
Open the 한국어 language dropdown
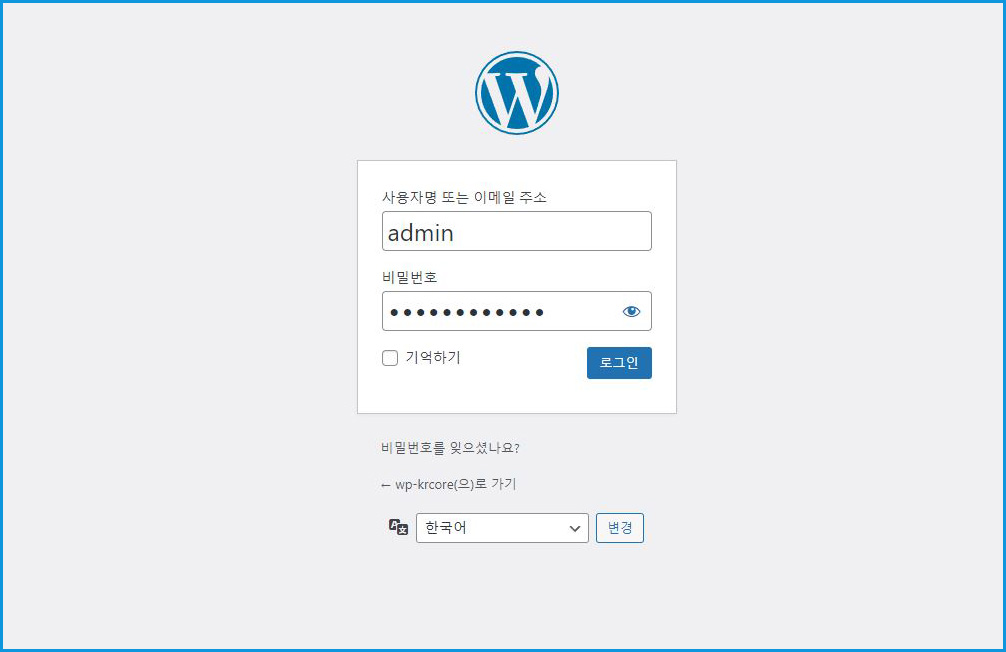point(502,528)
